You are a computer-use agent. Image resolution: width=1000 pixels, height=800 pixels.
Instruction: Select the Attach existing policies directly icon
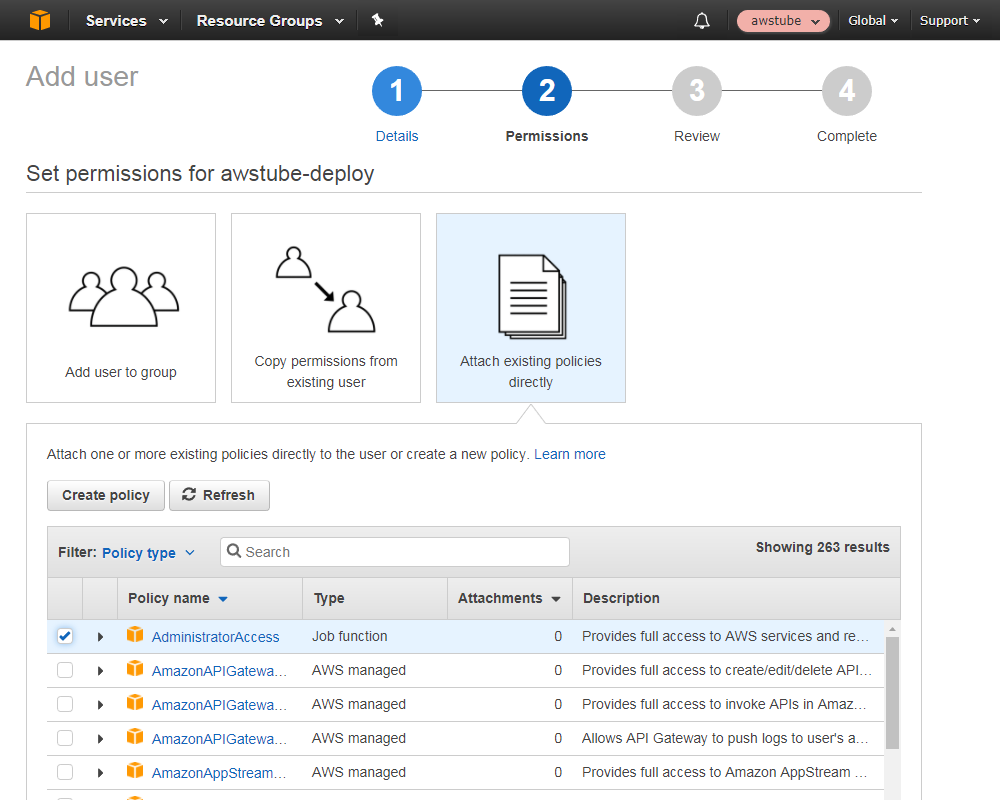(531, 297)
